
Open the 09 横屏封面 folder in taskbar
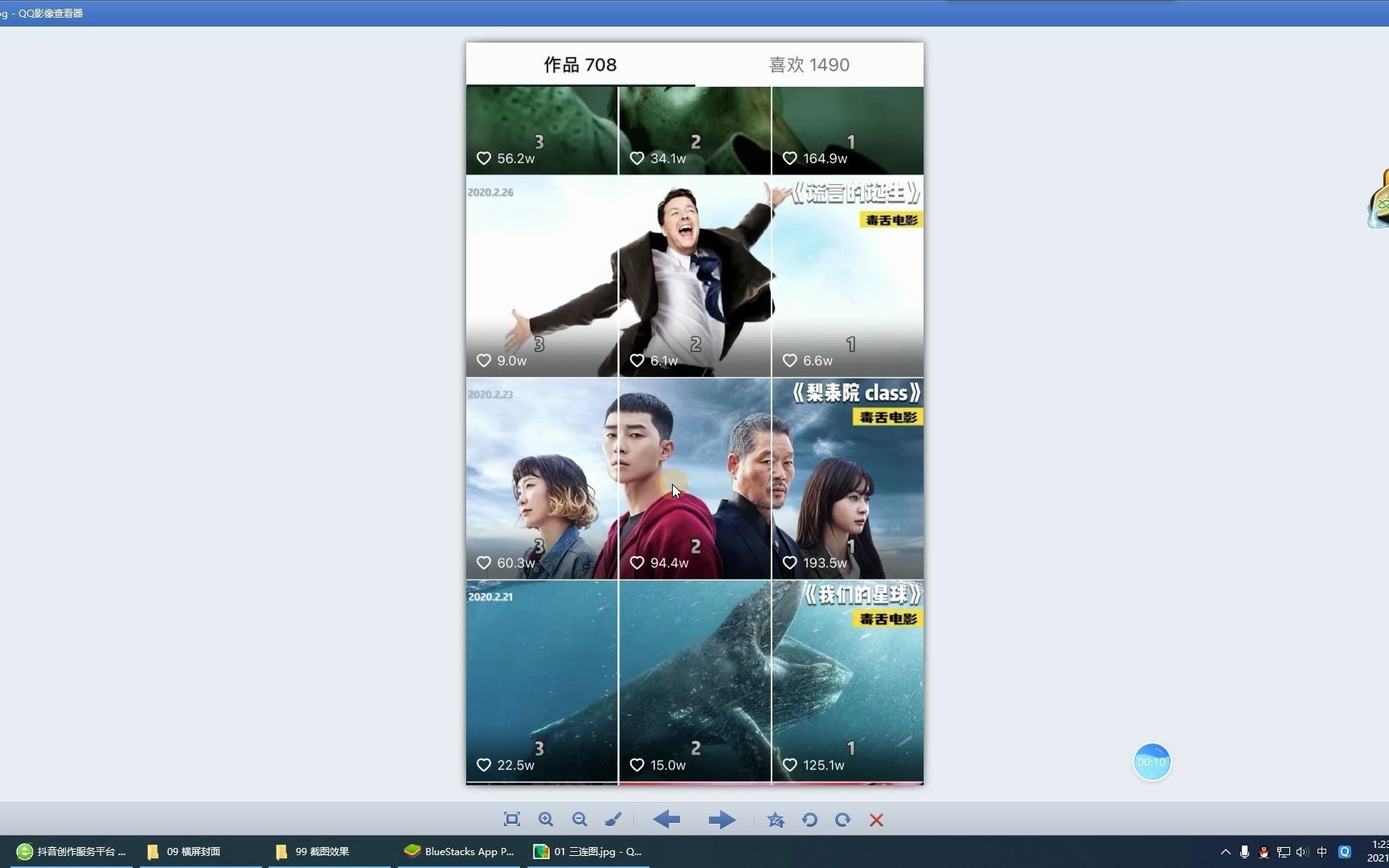tap(201, 851)
